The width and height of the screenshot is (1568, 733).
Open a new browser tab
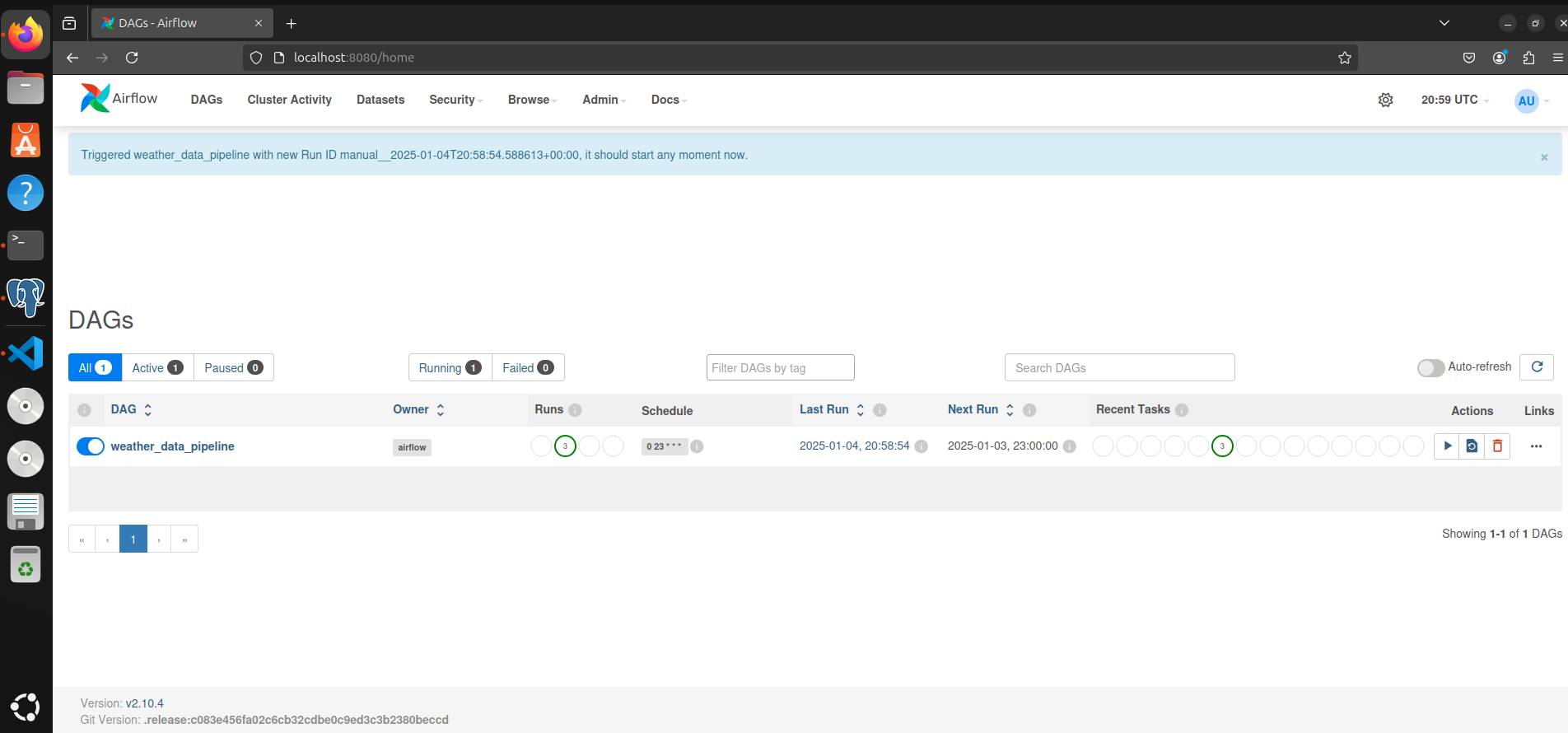[291, 23]
